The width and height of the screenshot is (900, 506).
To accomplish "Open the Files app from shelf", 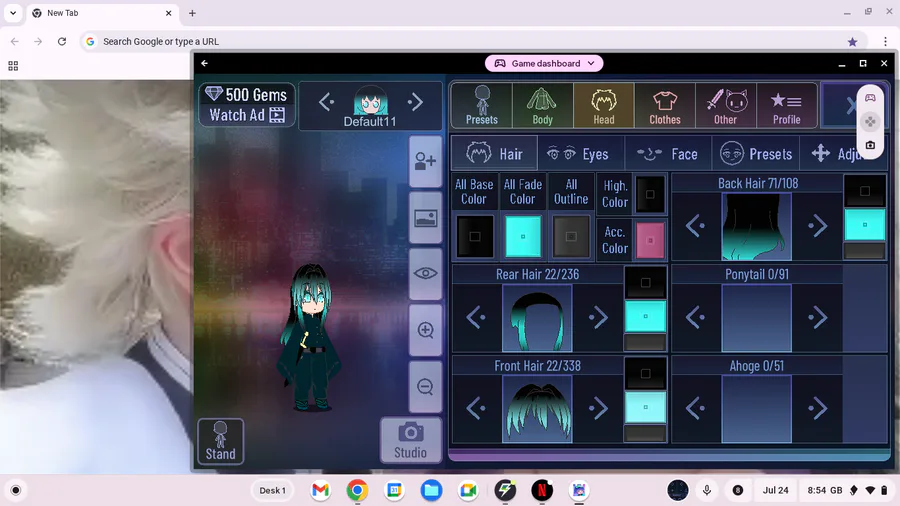I will [x=431, y=491].
